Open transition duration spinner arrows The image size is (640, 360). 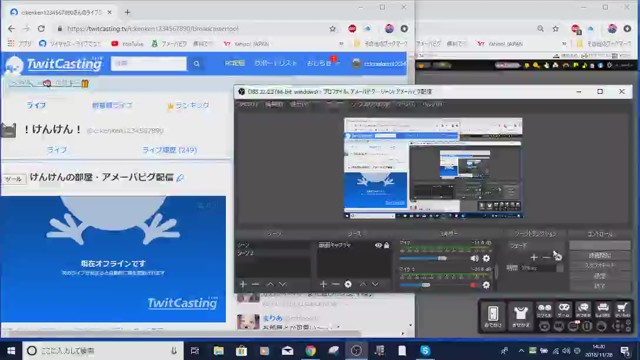coord(560,268)
